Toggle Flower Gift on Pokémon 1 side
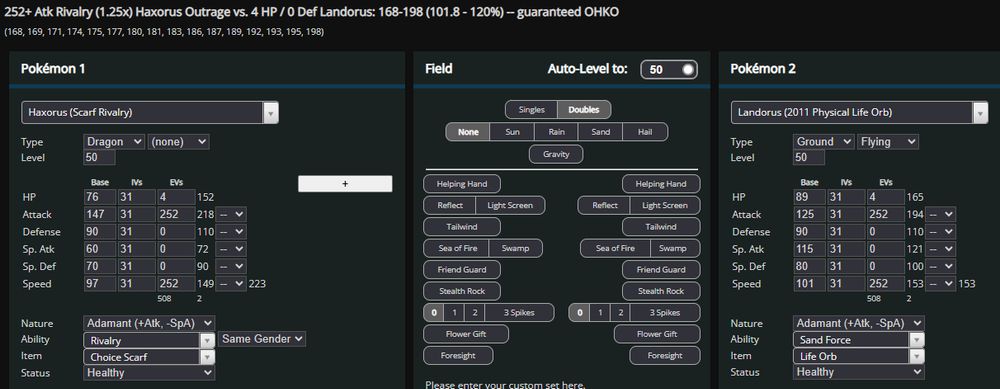Screen dimensions: 1000x389 tap(466, 334)
